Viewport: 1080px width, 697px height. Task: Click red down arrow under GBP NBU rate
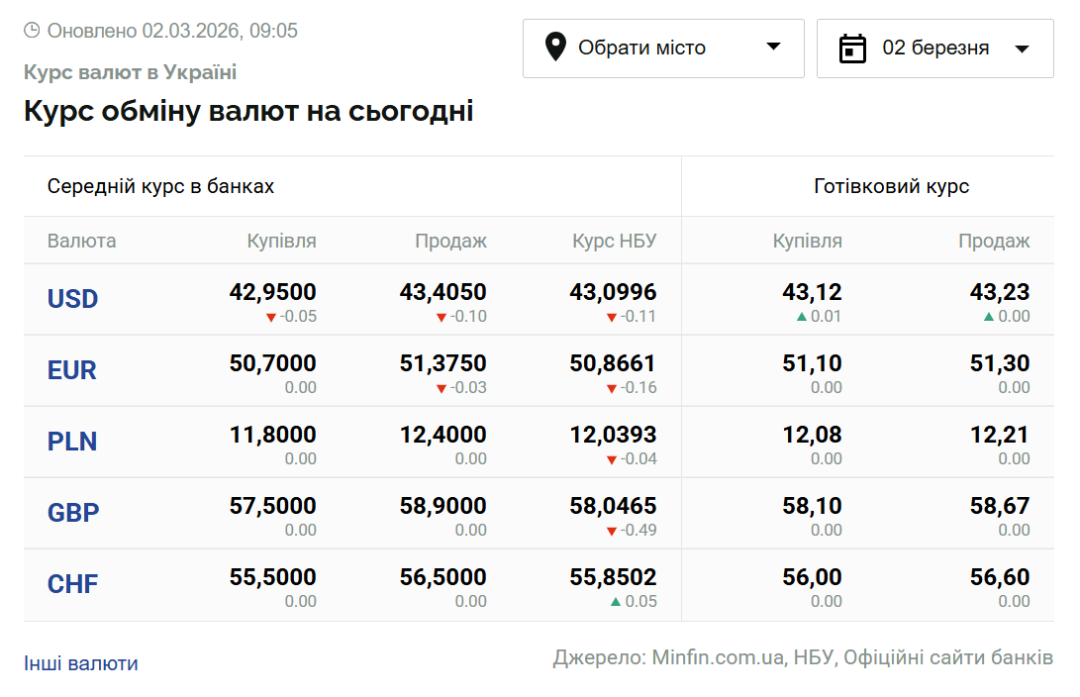[x=612, y=531]
